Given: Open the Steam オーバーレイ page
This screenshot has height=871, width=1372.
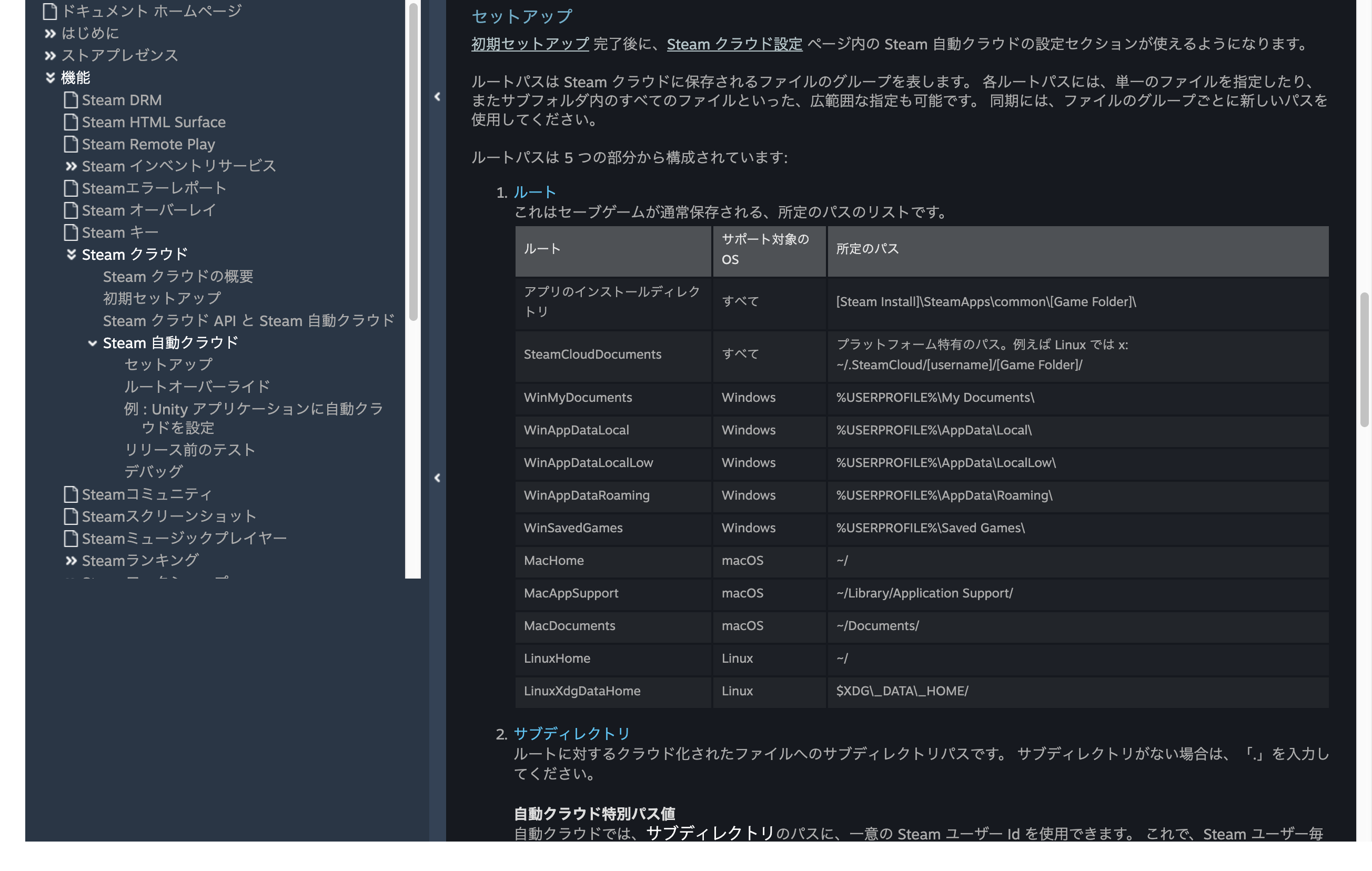Looking at the screenshot, I should [149, 211].
